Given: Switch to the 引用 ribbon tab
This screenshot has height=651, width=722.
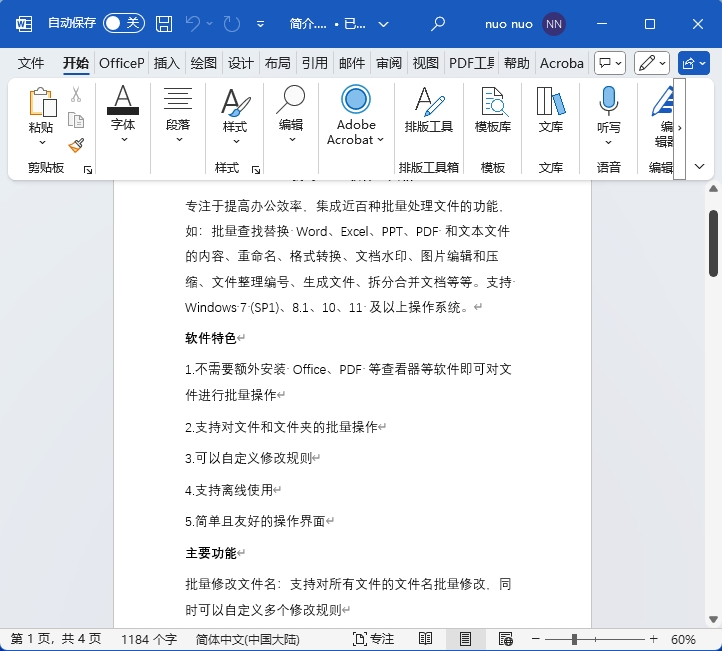Looking at the screenshot, I should tap(314, 63).
